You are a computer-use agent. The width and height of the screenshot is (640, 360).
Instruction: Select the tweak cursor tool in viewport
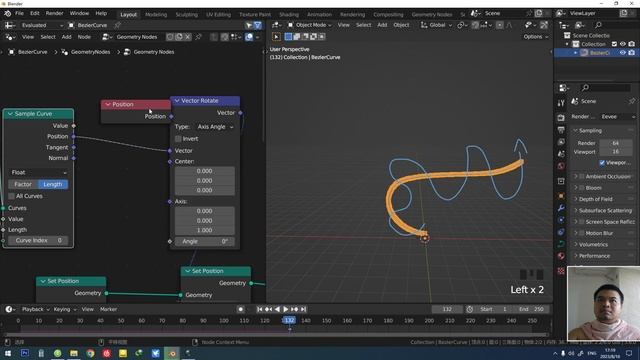[276, 37]
